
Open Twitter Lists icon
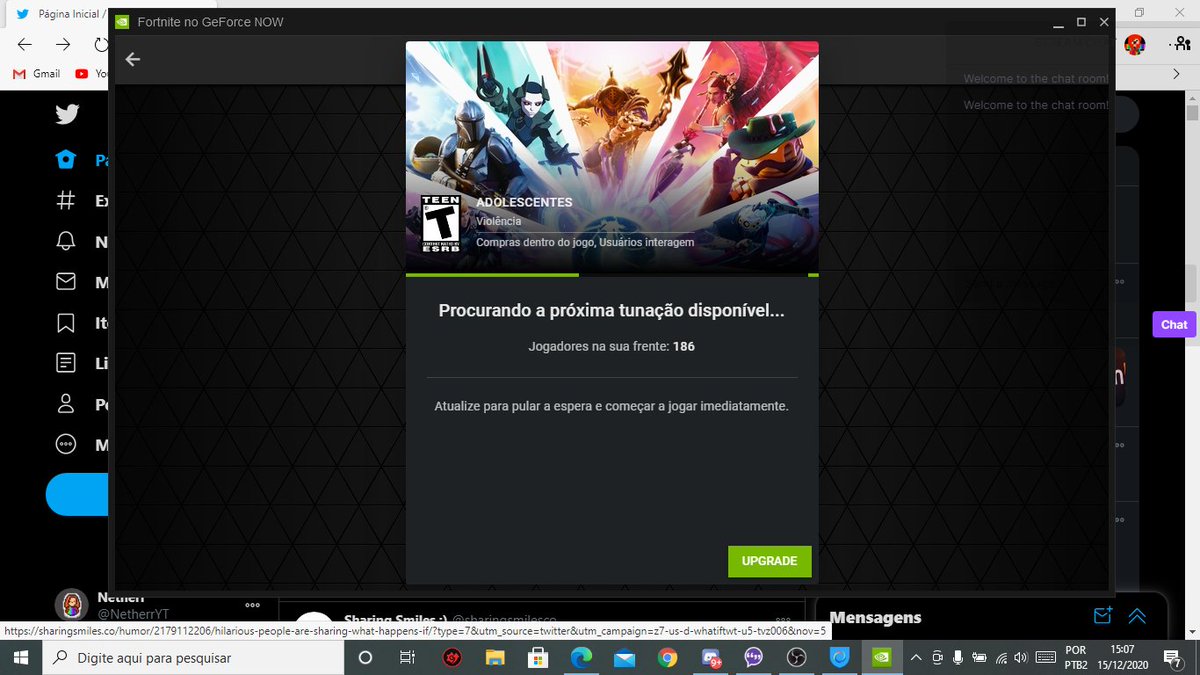tap(66, 363)
